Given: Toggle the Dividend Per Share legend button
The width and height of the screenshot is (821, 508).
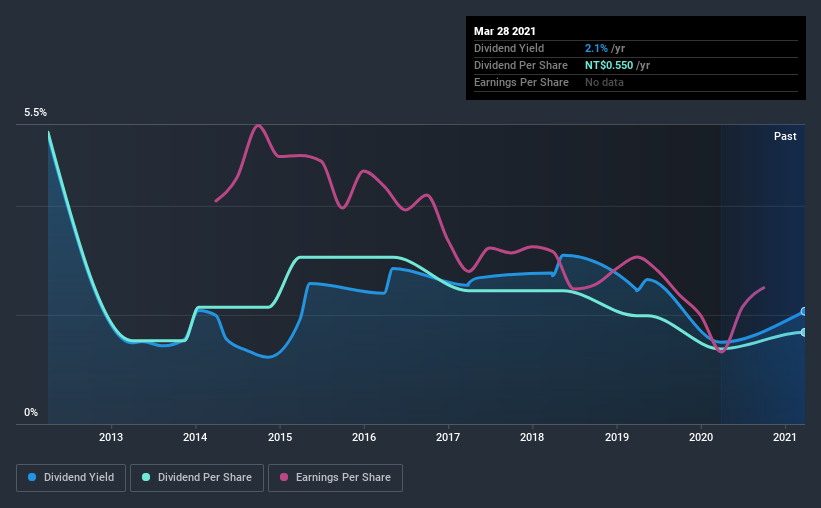Looking at the screenshot, I should coord(197,478).
